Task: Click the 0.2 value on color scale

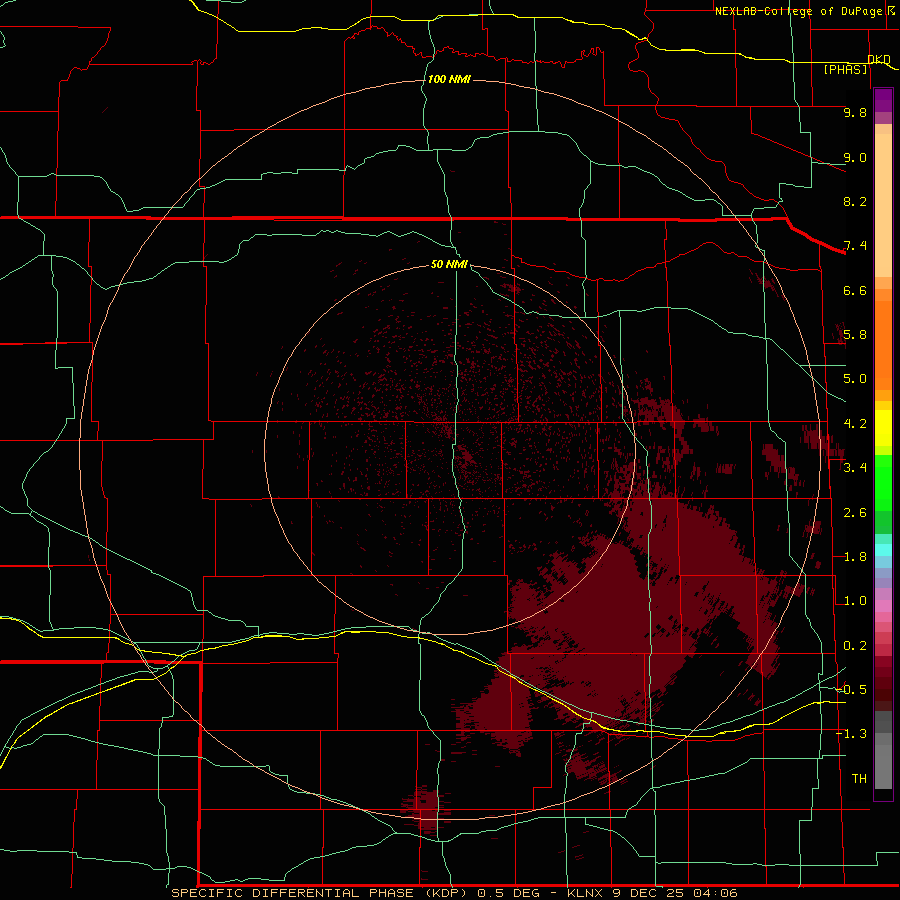Action: [x=855, y=646]
